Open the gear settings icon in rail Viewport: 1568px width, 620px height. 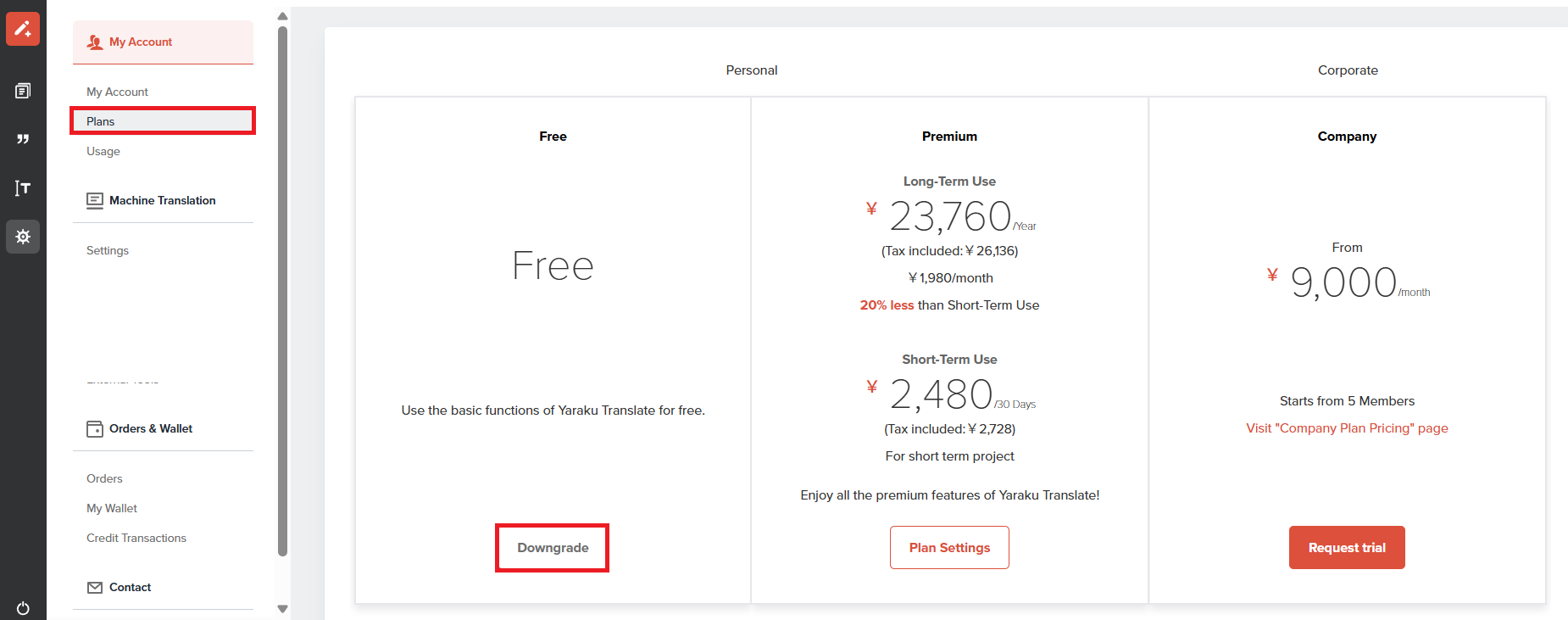23,237
